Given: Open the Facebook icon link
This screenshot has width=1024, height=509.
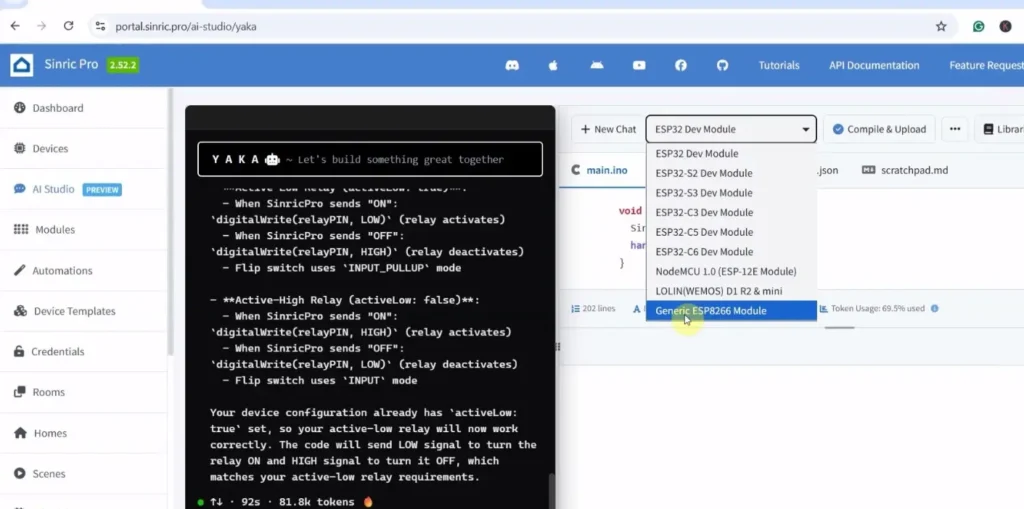Looking at the screenshot, I should tap(681, 65).
